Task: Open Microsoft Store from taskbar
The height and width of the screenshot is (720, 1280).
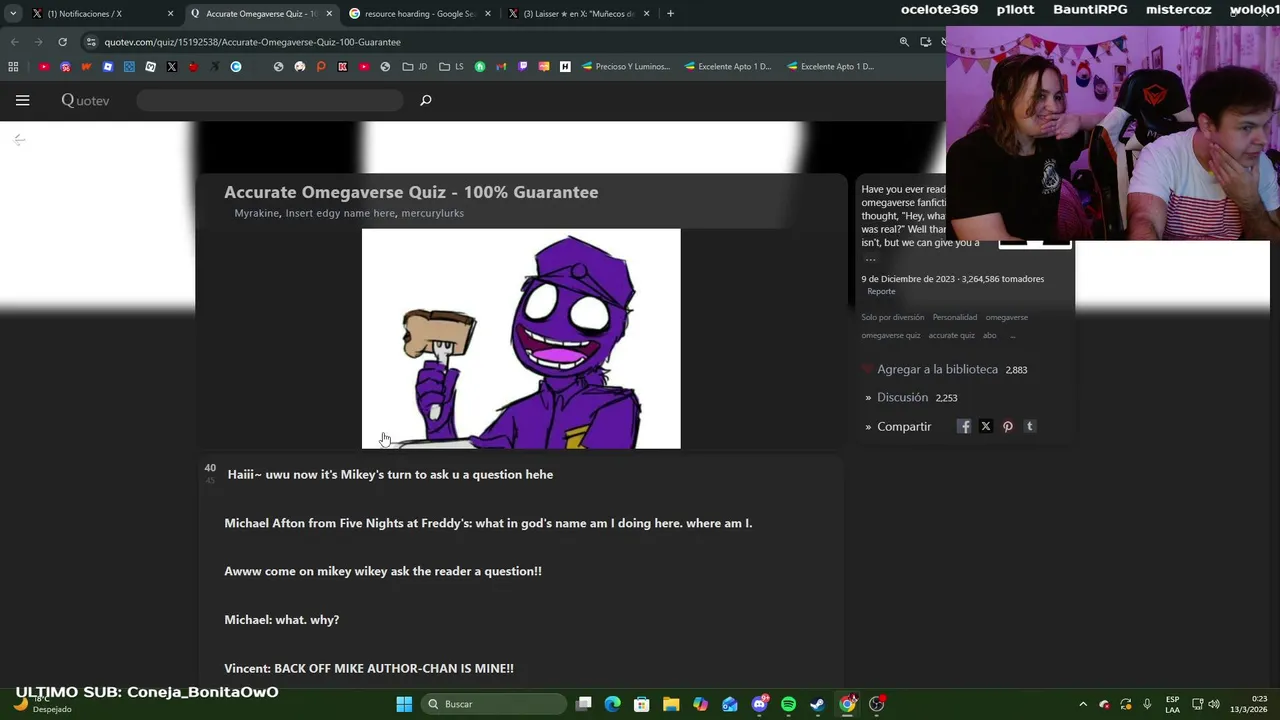Action: pos(642,704)
